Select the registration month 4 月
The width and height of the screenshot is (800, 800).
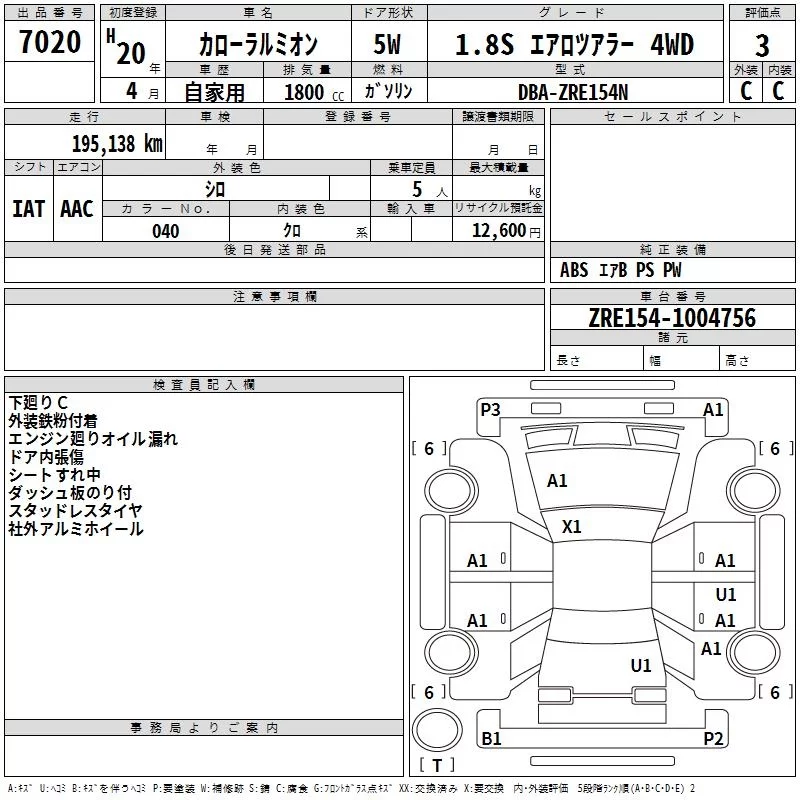click(x=143, y=91)
